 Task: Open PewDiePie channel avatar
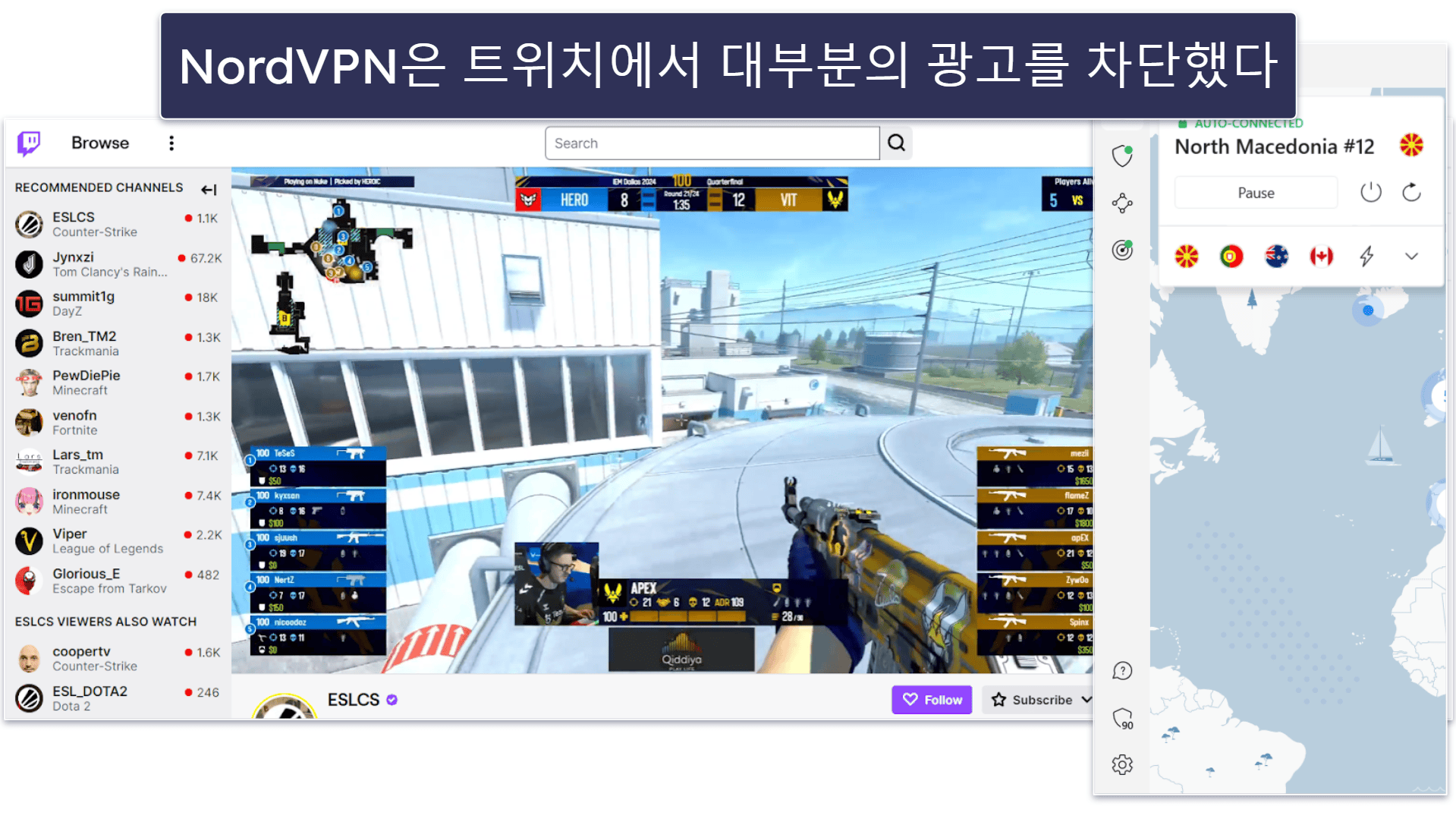[29, 383]
